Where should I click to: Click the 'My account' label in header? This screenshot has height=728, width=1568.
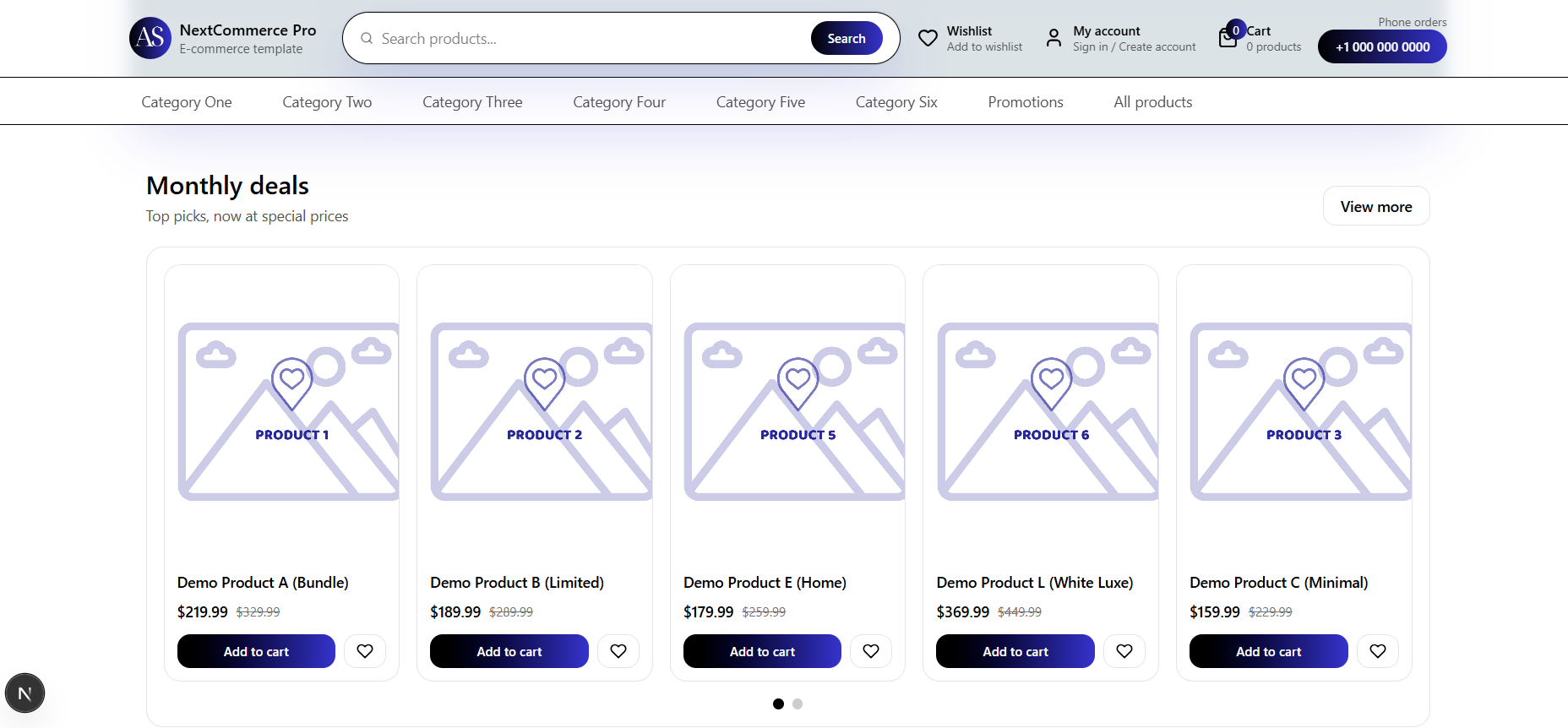coord(1107,30)
